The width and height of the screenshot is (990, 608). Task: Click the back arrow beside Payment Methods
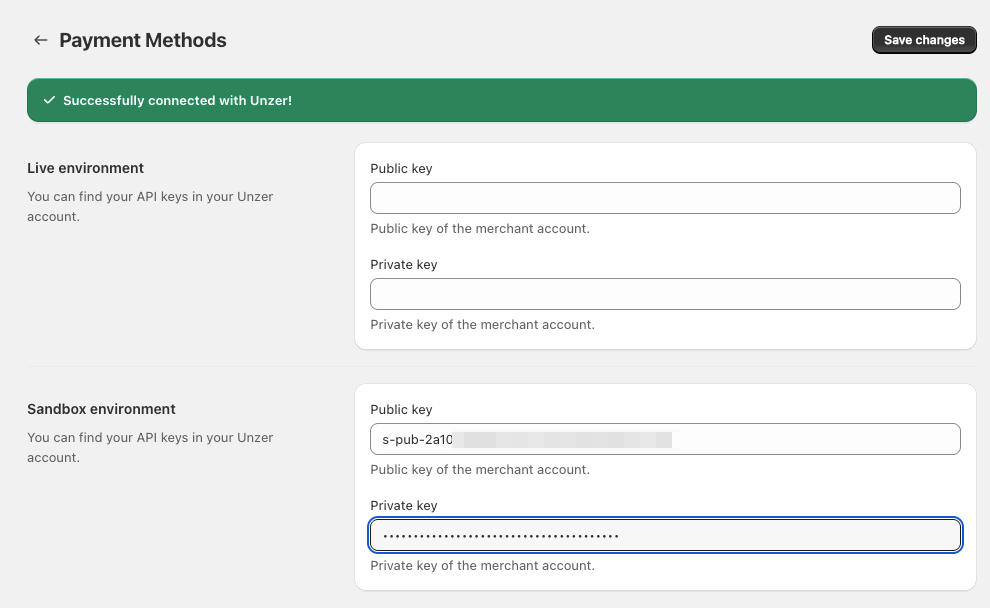pos(41,40)
